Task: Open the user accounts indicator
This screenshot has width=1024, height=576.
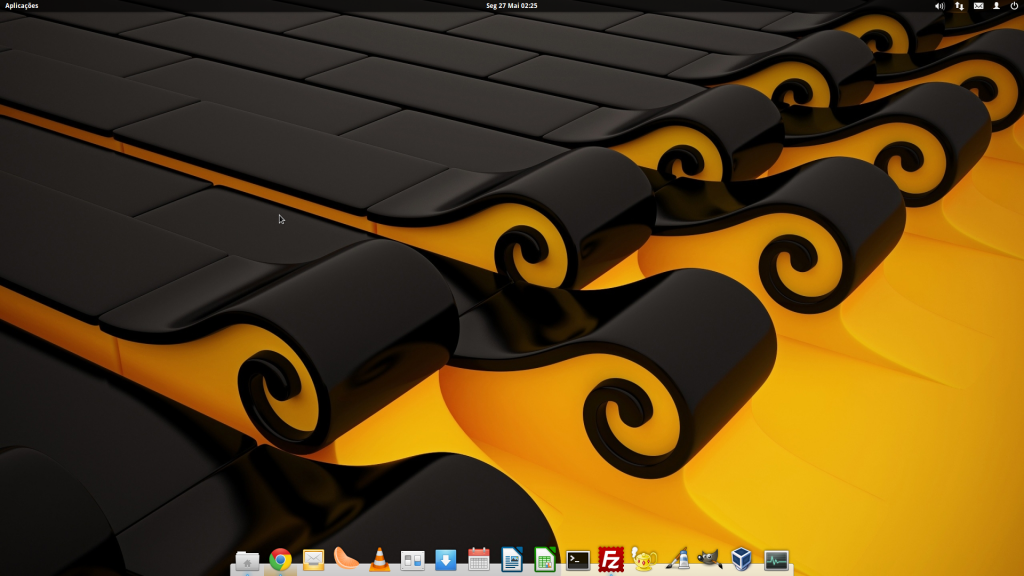Action: pyautogui.click(x=997, y=6)
